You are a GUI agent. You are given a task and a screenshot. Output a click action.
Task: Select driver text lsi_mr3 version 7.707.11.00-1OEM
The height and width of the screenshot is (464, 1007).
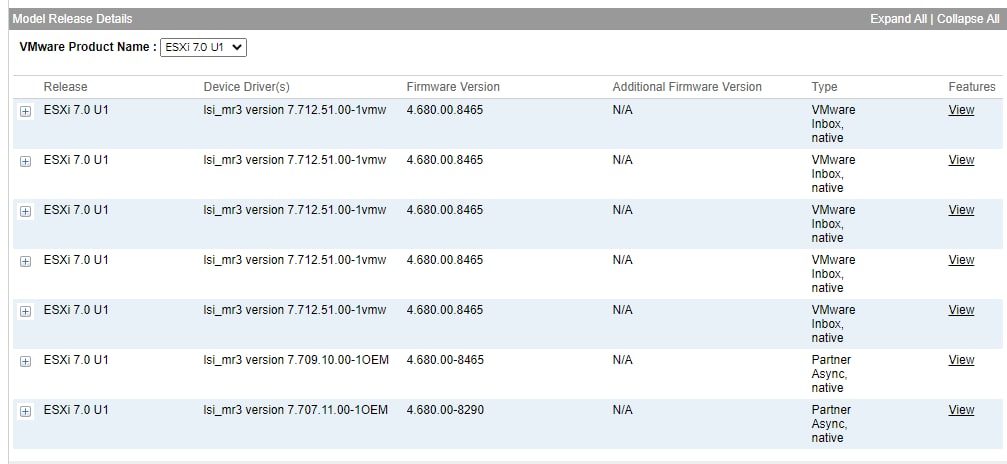coord(295,409)
